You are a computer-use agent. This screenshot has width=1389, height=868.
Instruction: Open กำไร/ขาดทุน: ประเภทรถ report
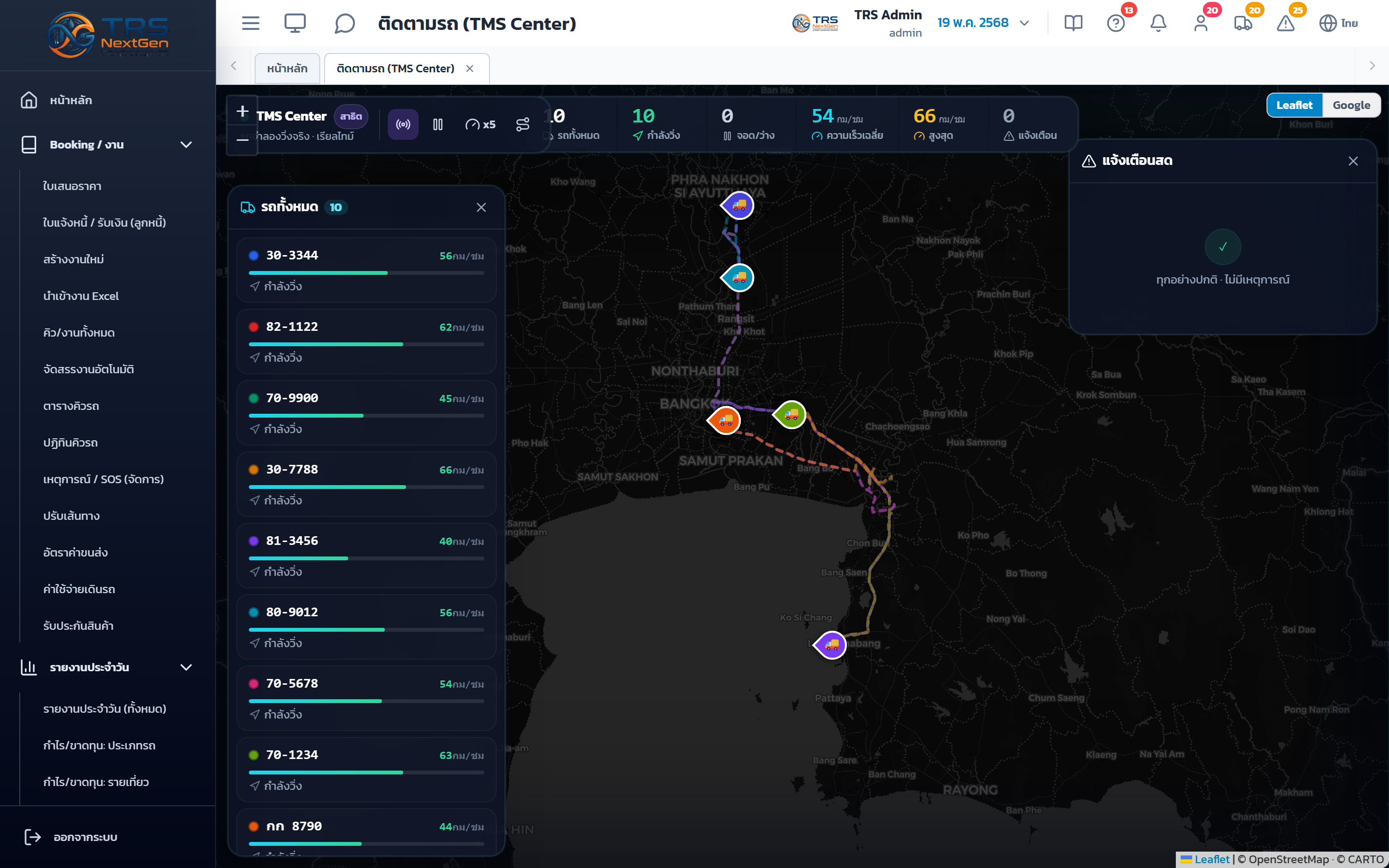point(99,745)
